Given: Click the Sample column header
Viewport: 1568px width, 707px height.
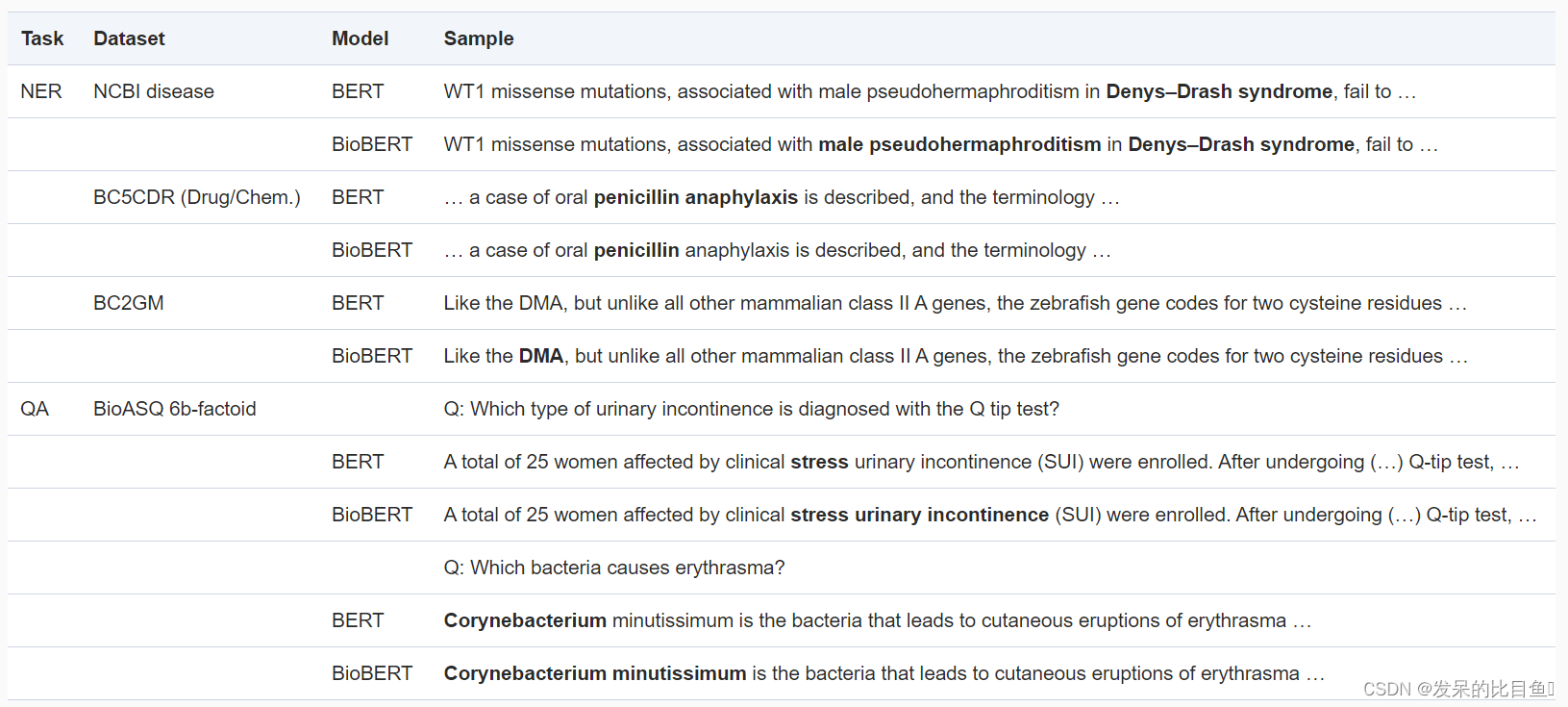Looking at the screenshot, I should [479, 38].
